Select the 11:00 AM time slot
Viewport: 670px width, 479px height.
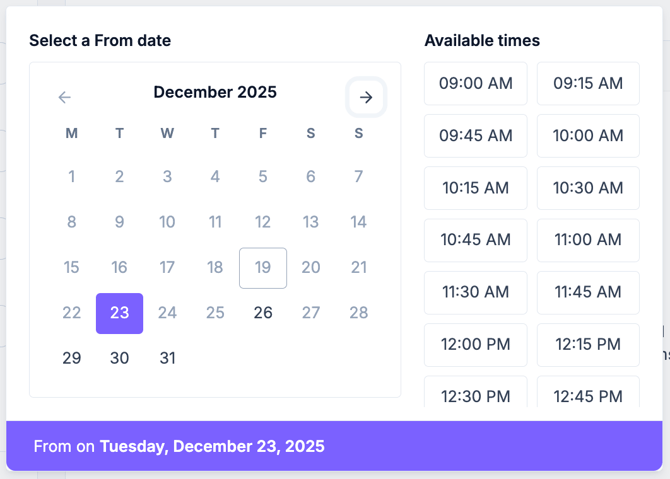(588, 240)
